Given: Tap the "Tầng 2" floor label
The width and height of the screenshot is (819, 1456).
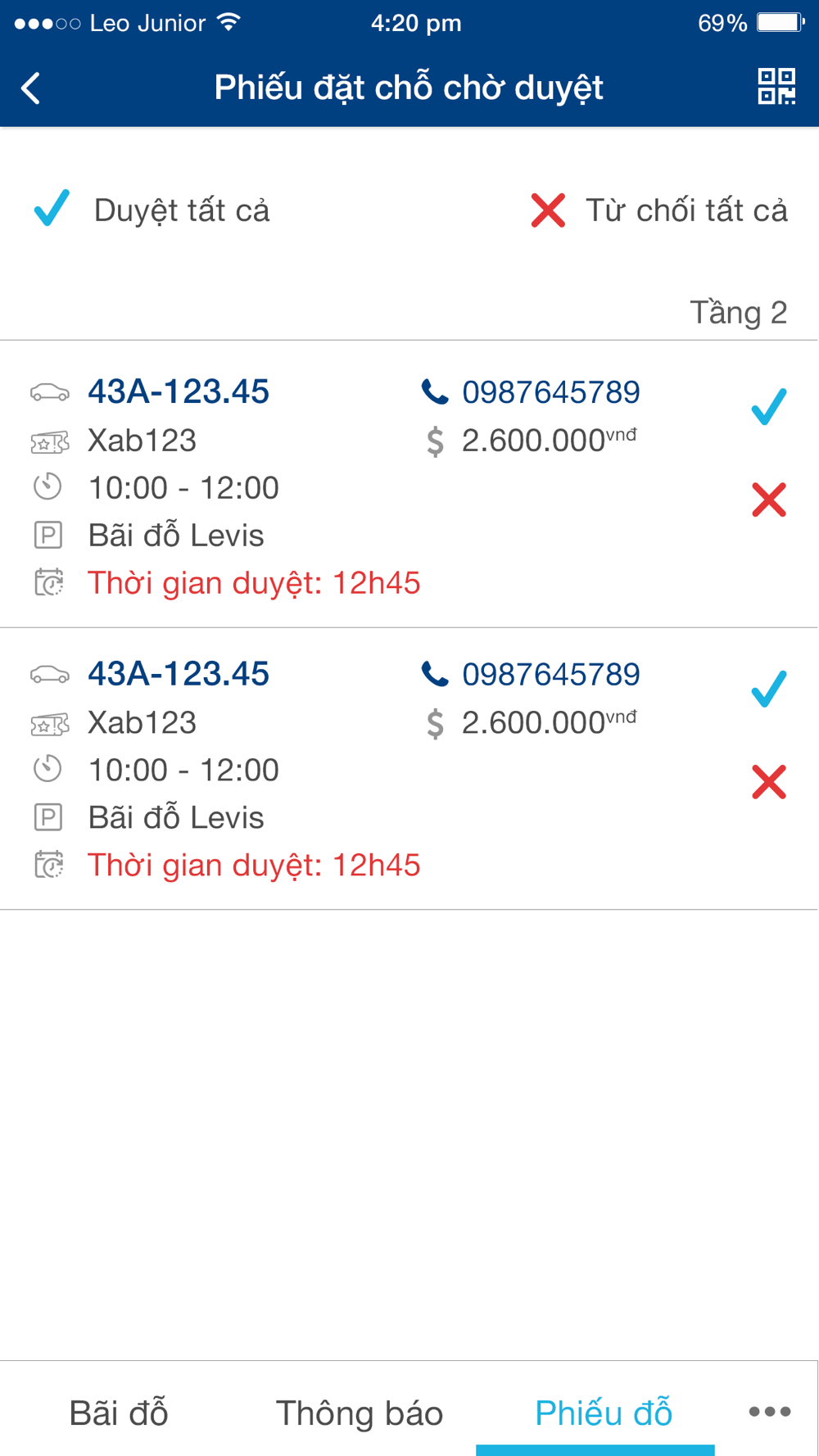Looking at the screenshot, I should [738, 312].
